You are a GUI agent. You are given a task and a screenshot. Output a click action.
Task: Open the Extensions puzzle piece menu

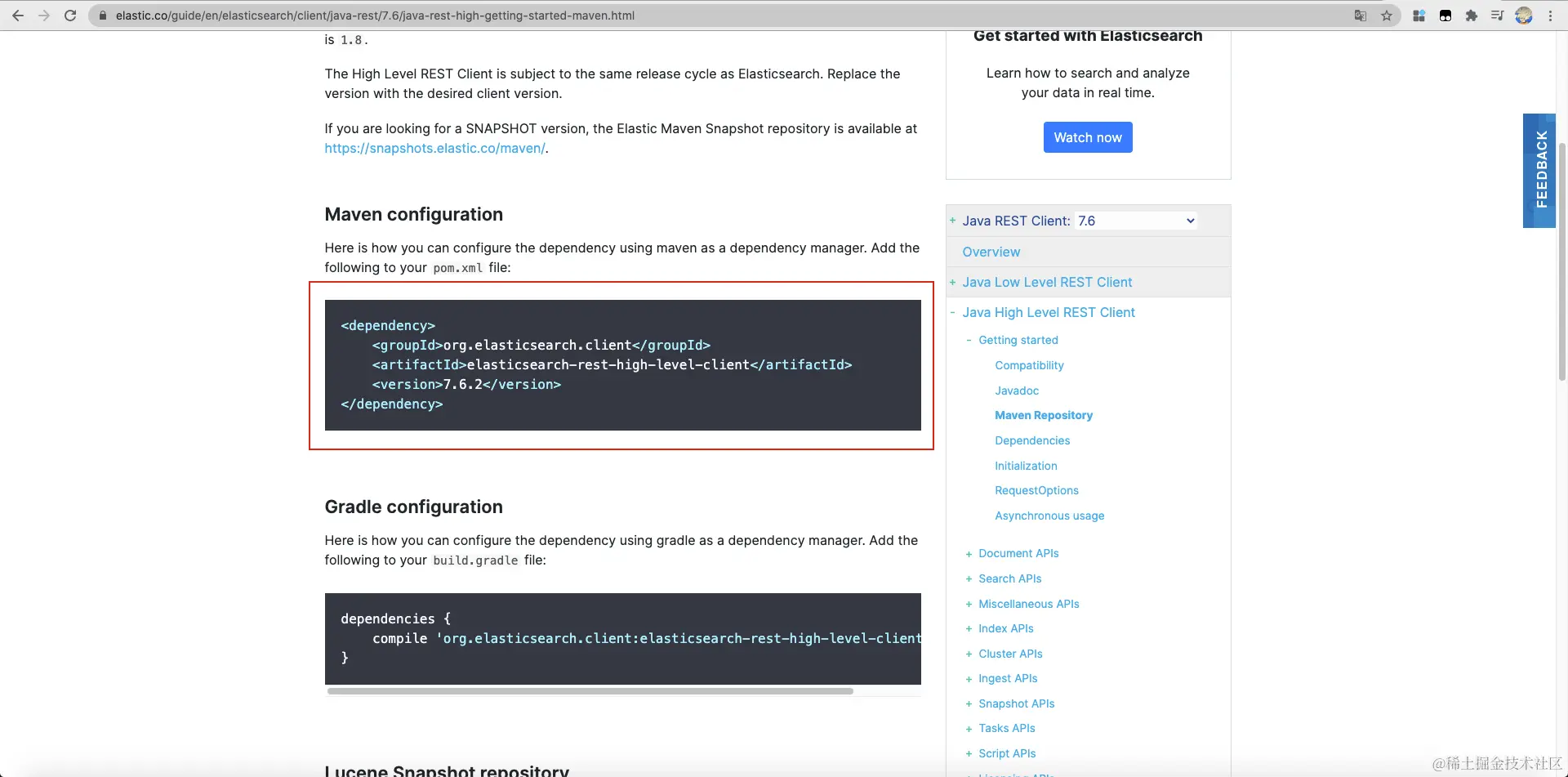[x=1472, y=16]
